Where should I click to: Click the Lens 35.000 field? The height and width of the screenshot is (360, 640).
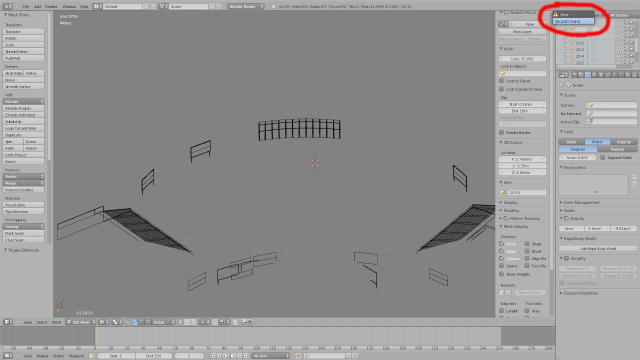522,59
